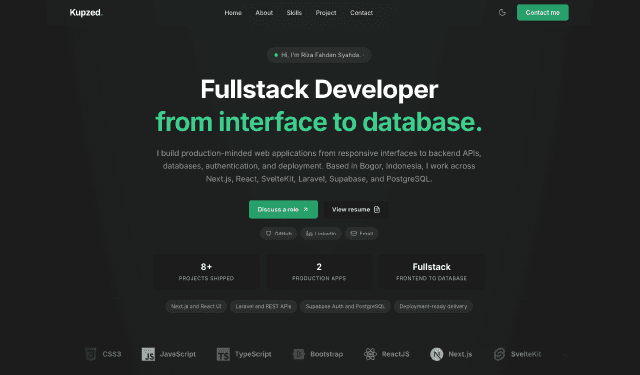Navigate to the Skills menu item
Image resolution: width=640 pixels, height=375 pixels.
click(x=294, y=13)
